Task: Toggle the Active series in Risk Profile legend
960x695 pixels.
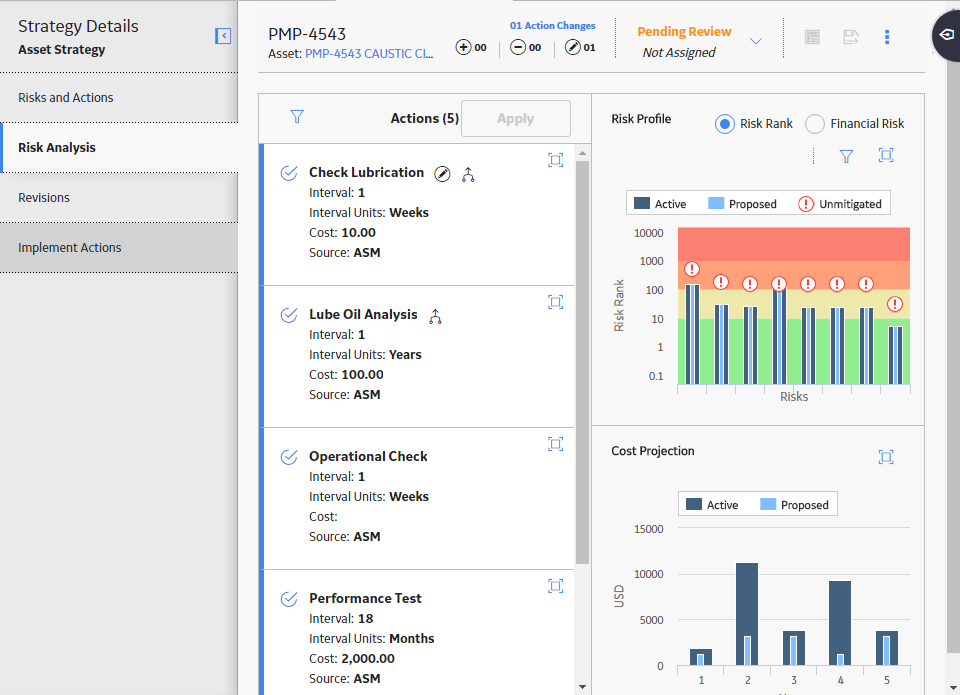Action: click(x=660, y=204)
